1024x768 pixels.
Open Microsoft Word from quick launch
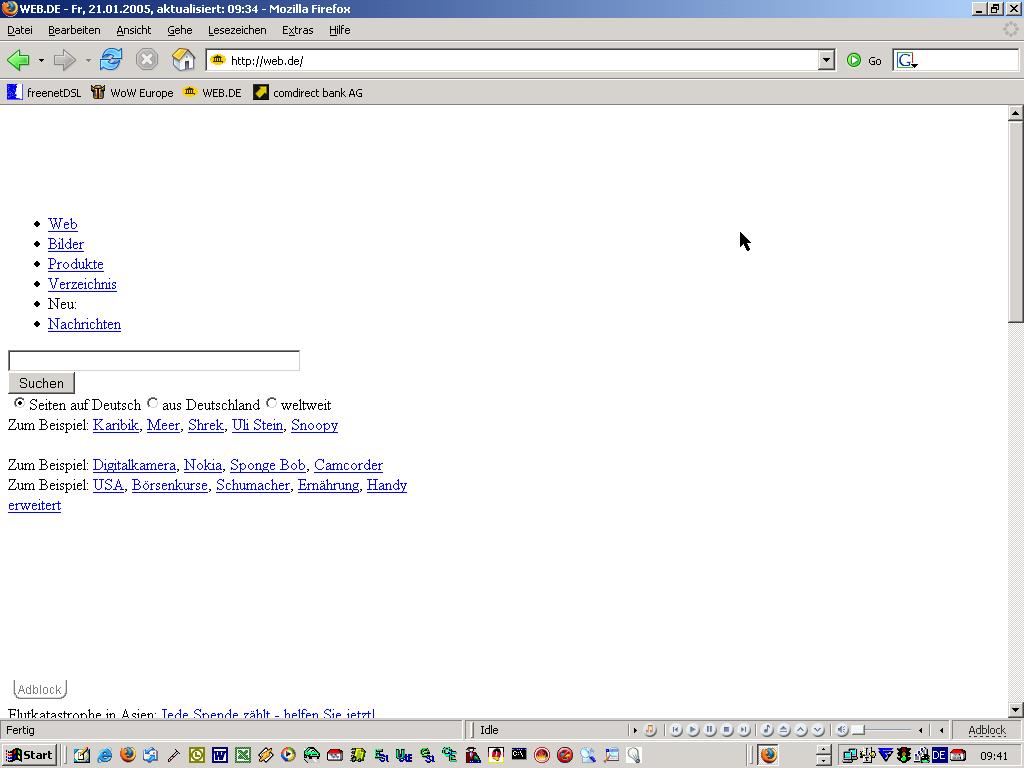(x=219, y=756)
